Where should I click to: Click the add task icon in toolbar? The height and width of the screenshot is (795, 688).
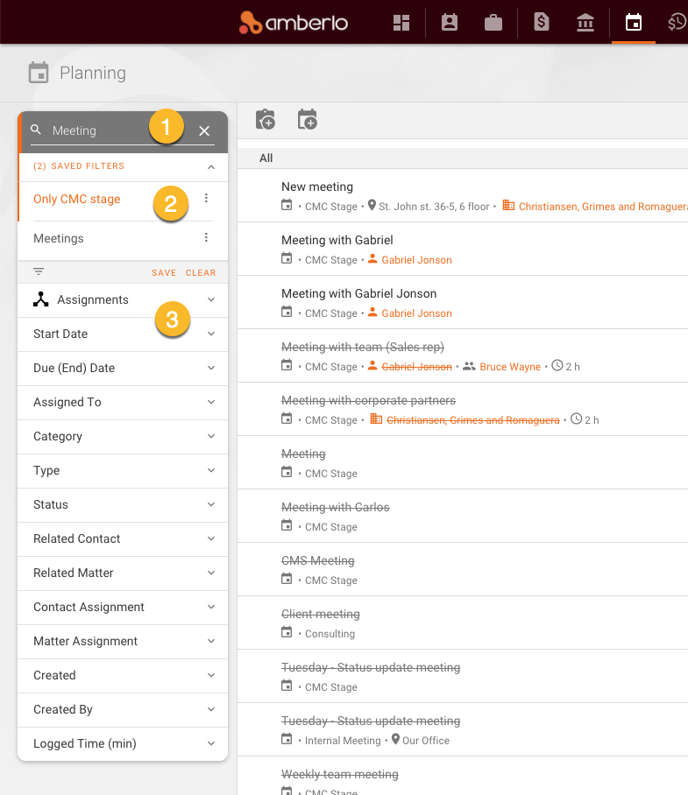point(266,120)
